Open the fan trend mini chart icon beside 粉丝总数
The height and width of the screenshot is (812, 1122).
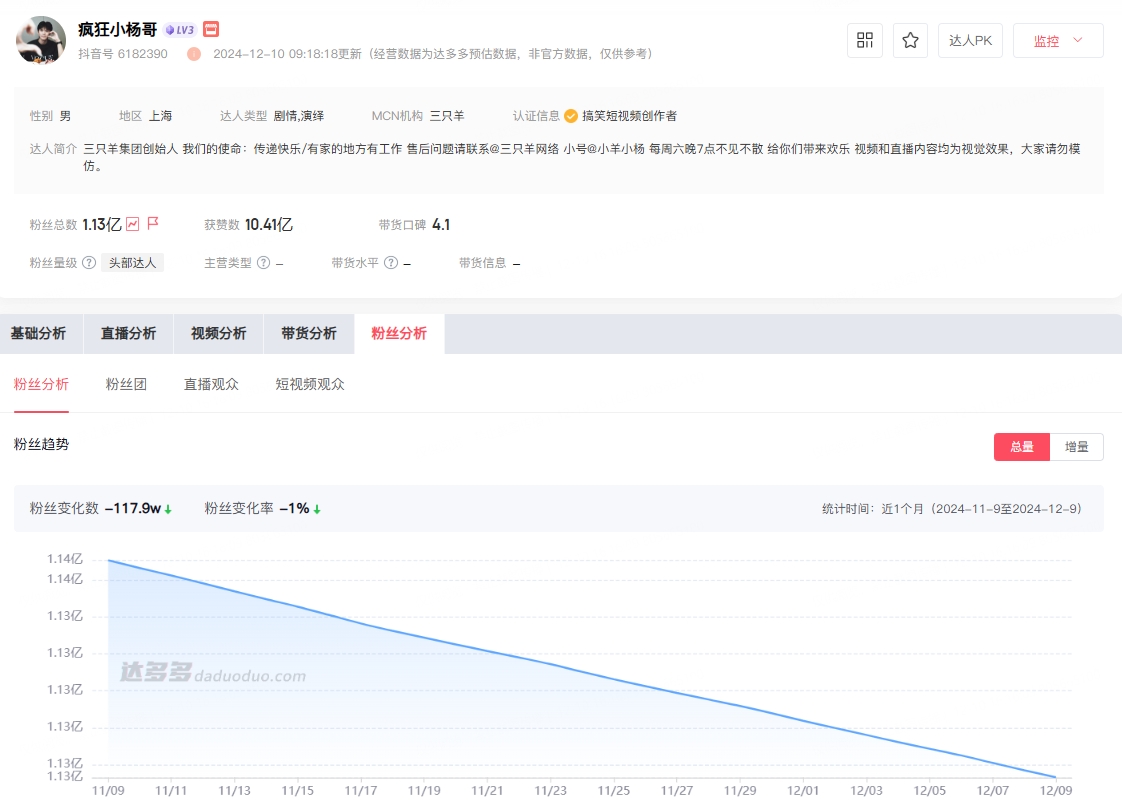[x=134, y=224]
